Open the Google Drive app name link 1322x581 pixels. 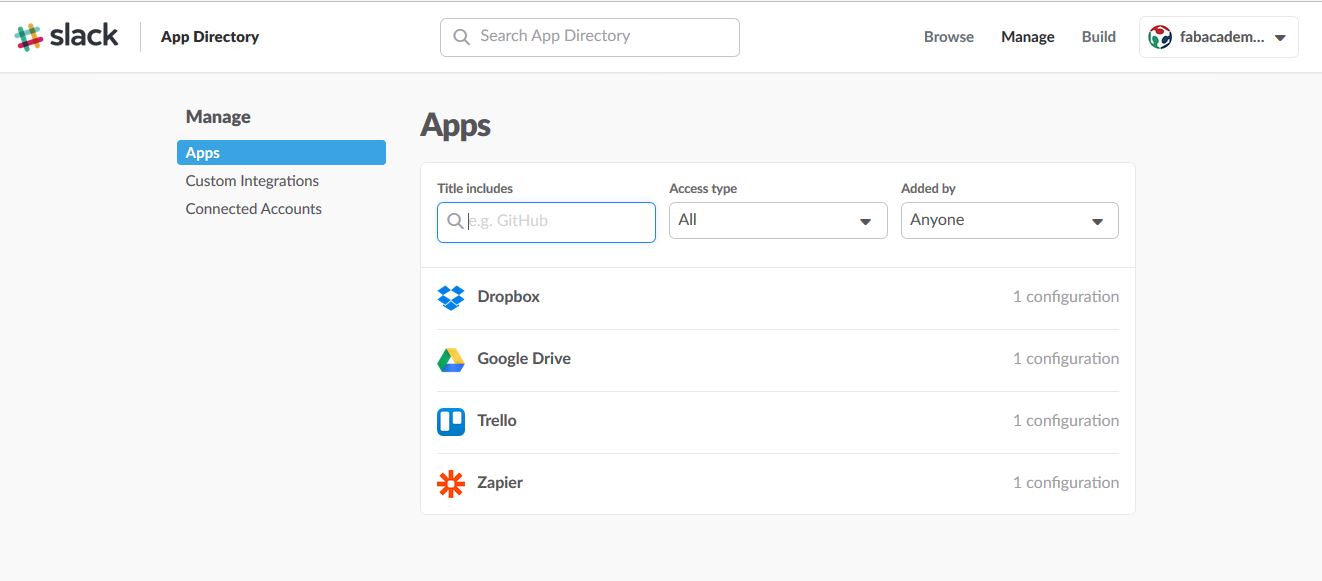(x=524, y=359)
